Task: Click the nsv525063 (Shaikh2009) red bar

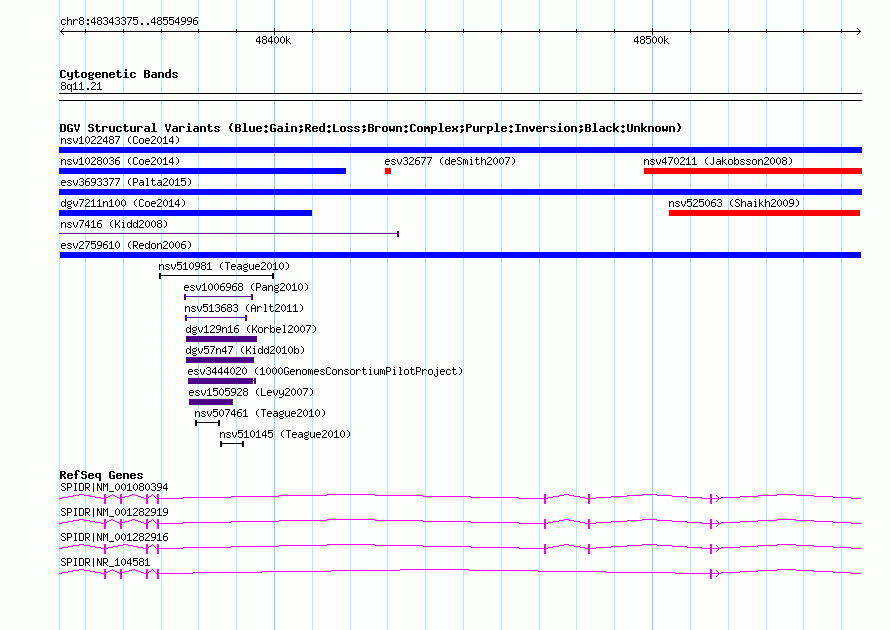Action: coord(765,213)
